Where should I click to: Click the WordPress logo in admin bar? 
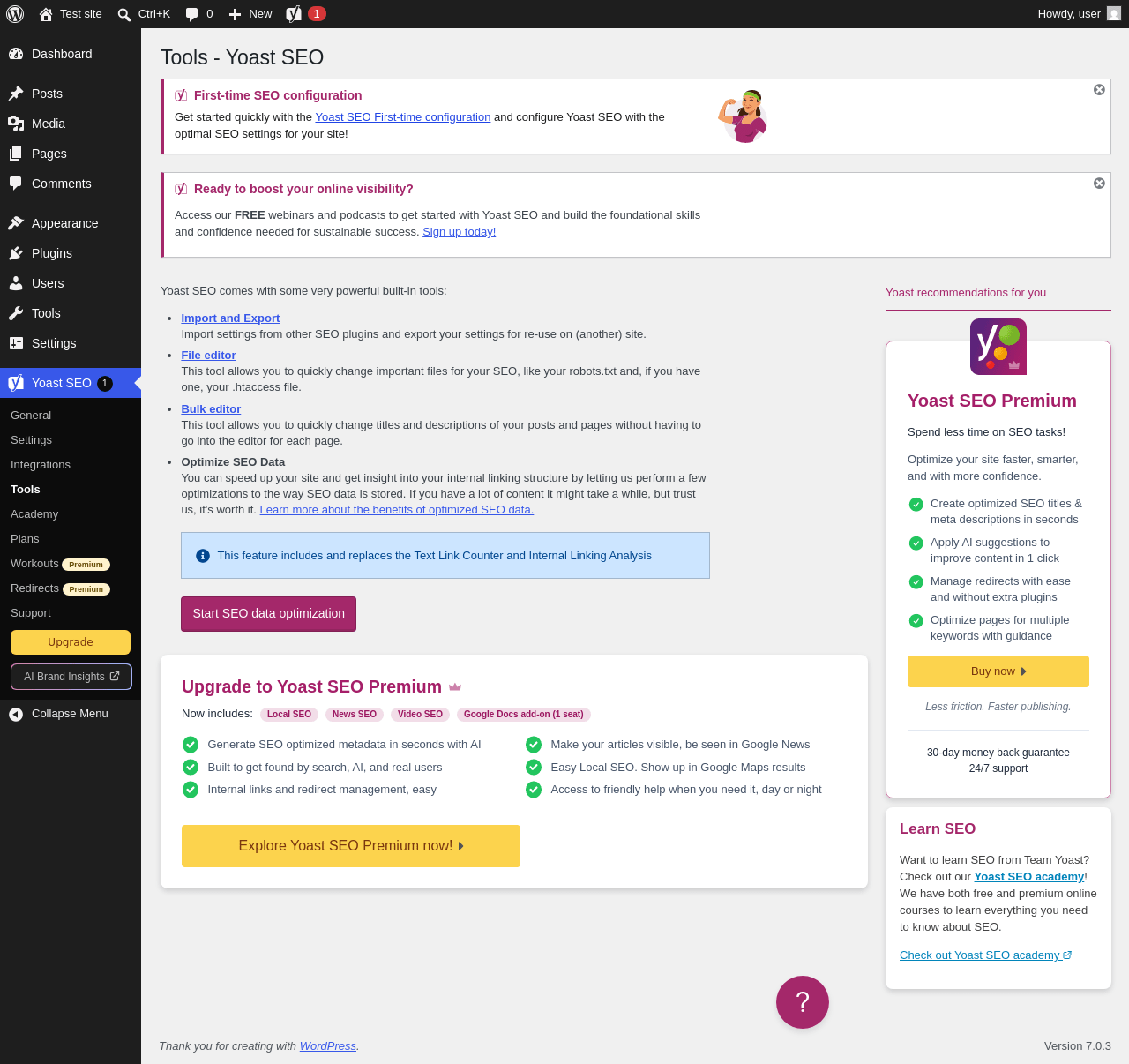tap(15, 14)
